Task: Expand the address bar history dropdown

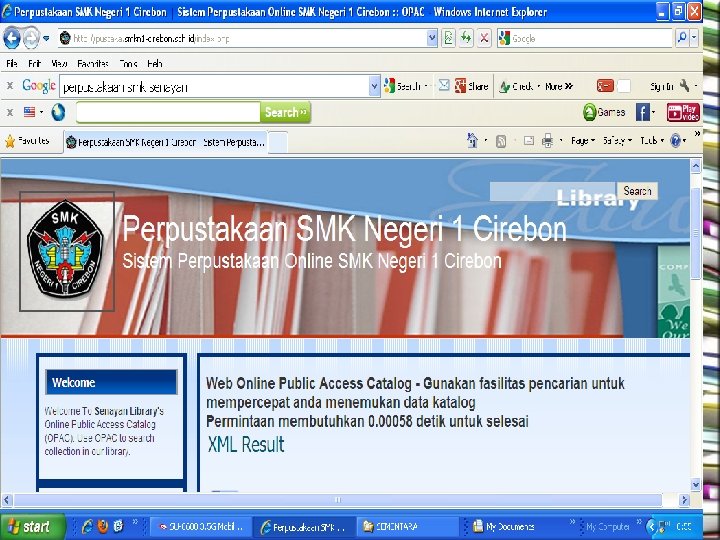Action: coord(432,39)
